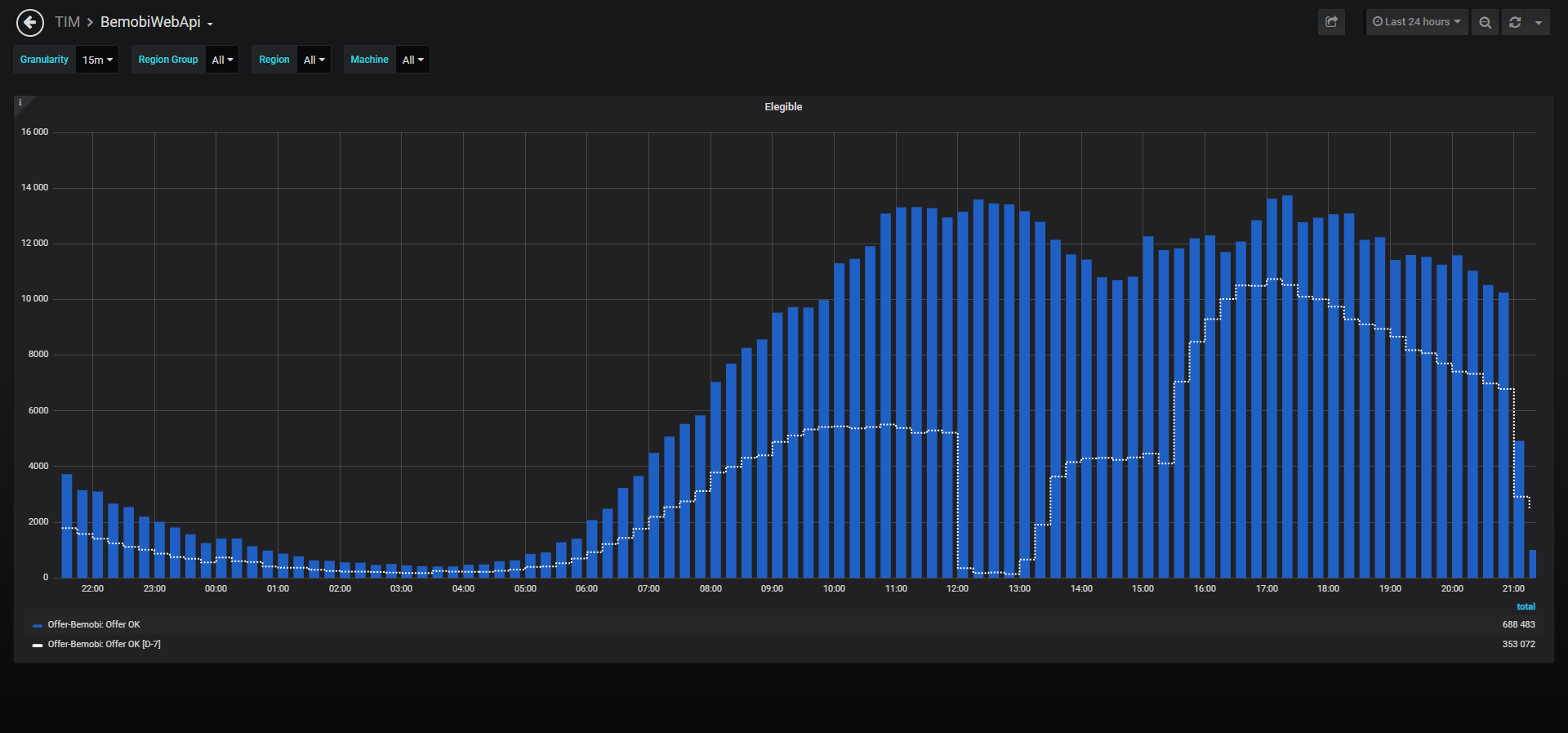Click the Granularity variable label
This screenshot has width=1568, height=733.
44,60
